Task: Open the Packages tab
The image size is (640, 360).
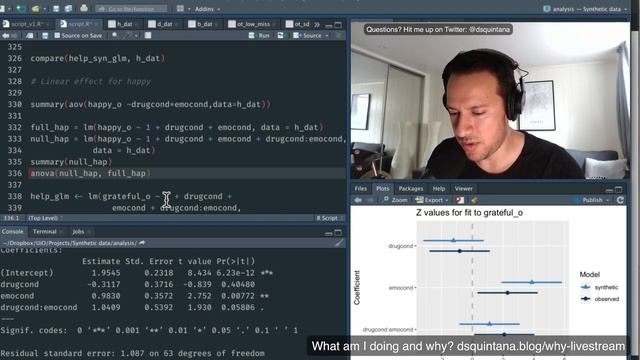Action: 411,189
